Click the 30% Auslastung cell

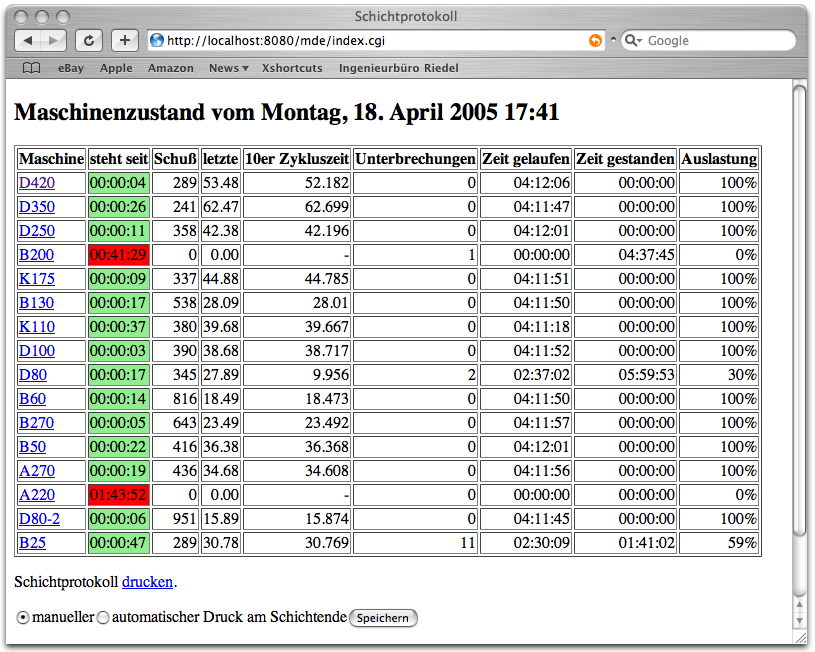click(x=719, y=374)
